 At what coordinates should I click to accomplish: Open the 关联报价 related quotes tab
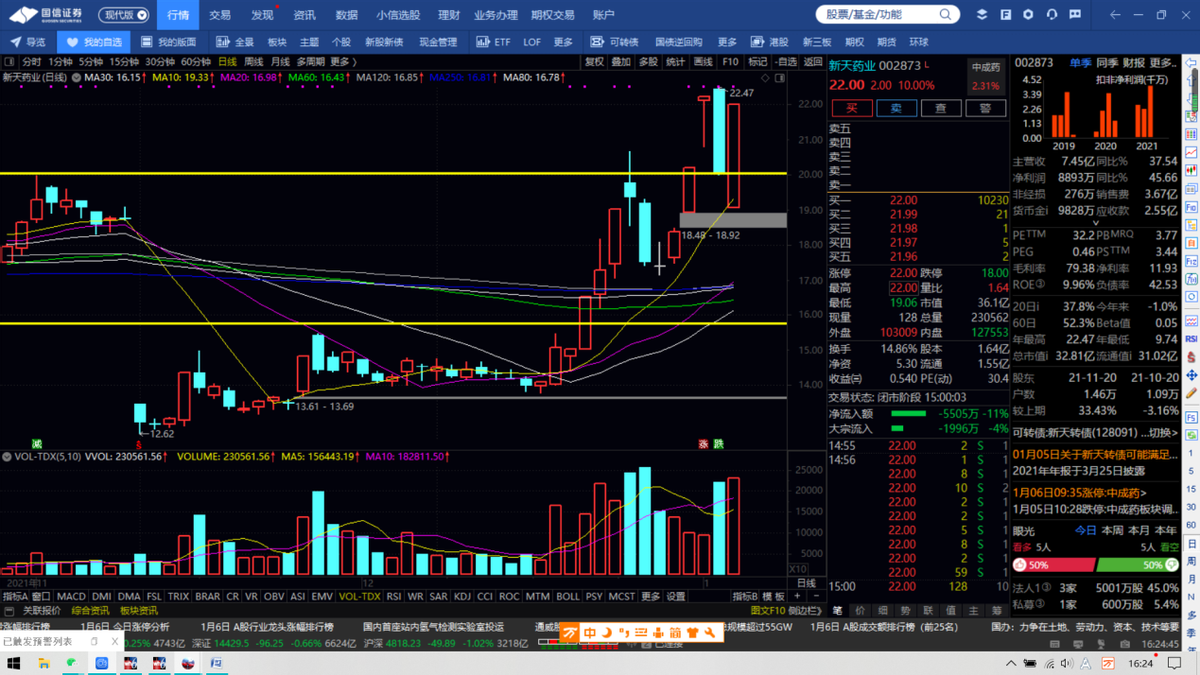coord(41,610)
